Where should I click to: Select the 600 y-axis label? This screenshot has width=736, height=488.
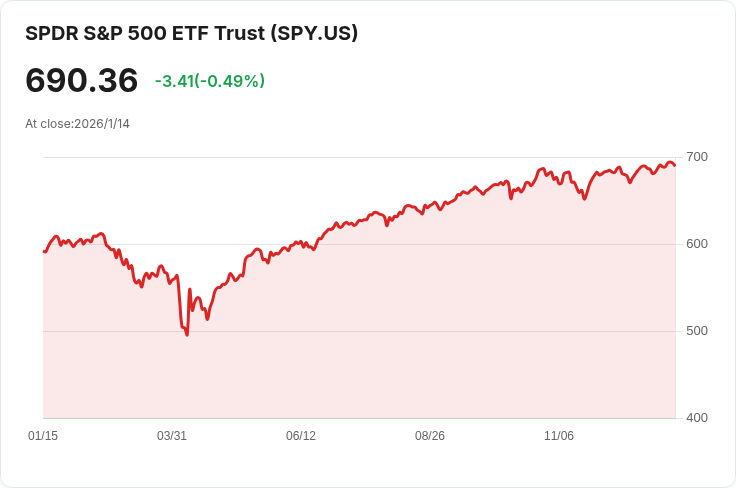click(696, 244)
